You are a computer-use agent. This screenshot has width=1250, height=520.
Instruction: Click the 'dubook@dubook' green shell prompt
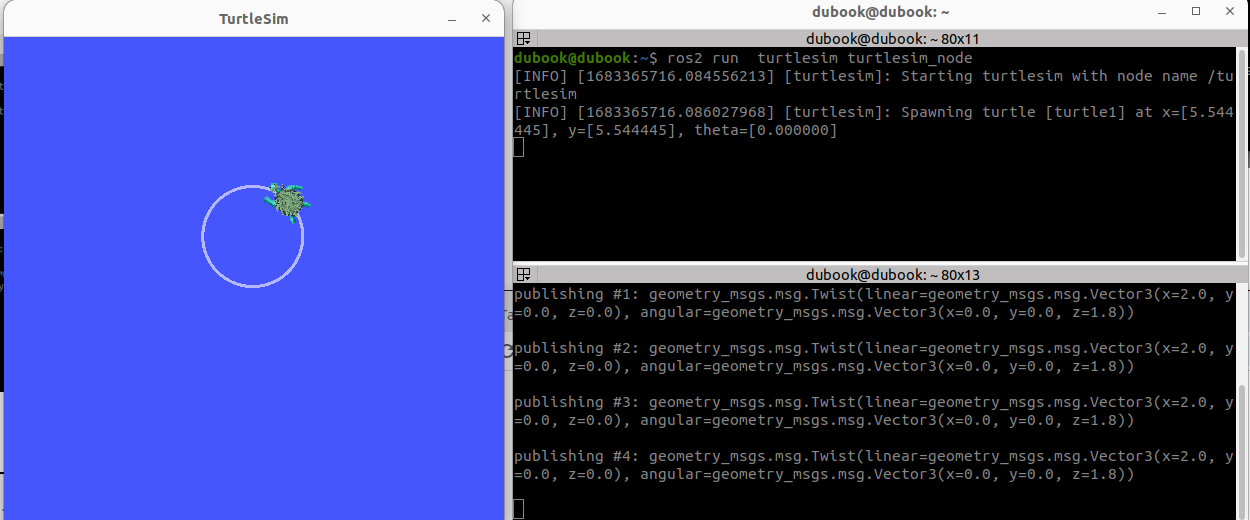click(x=573, y=58)
